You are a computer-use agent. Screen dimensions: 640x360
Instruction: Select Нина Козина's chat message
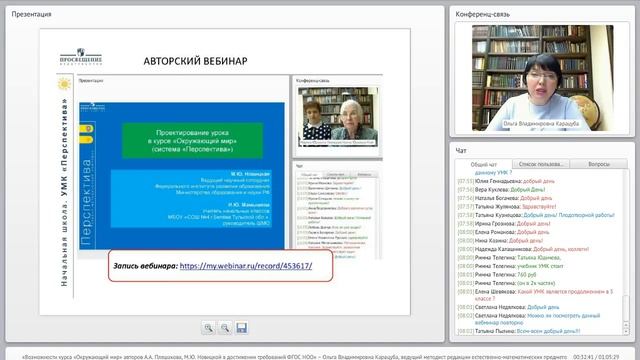click(x=500, y=240)
